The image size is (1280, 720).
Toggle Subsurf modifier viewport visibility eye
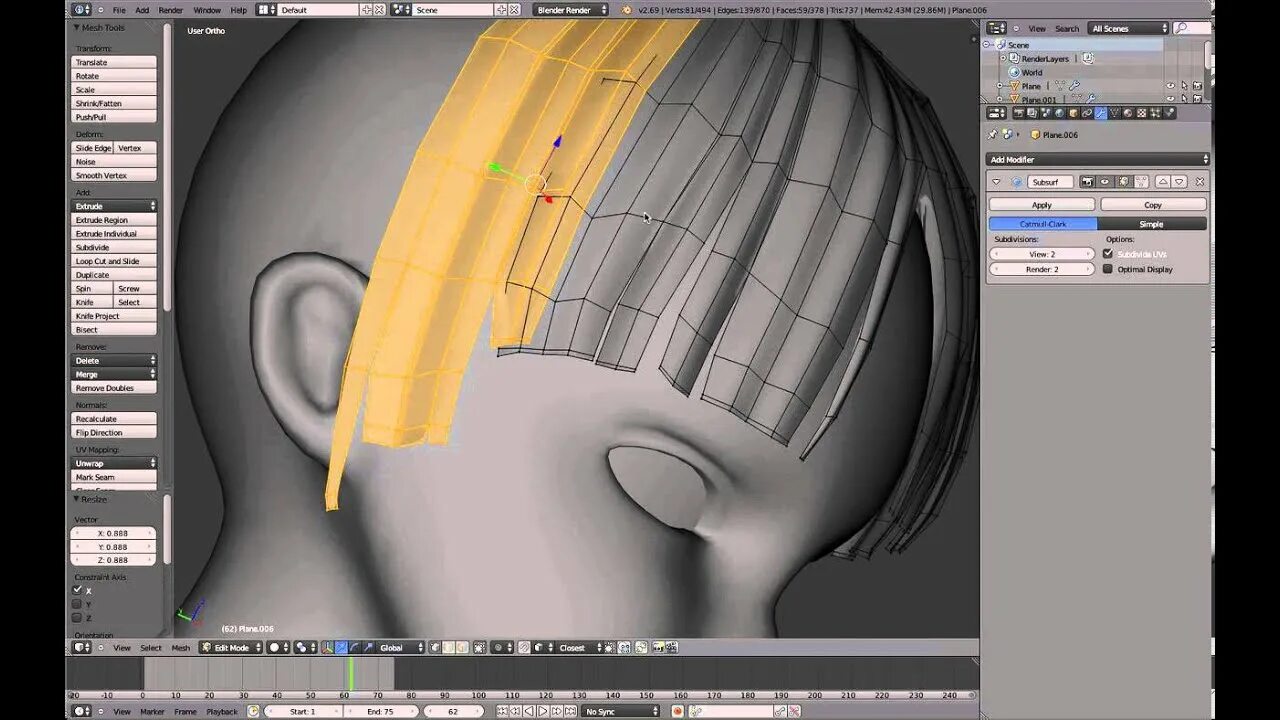(1105, 182)
